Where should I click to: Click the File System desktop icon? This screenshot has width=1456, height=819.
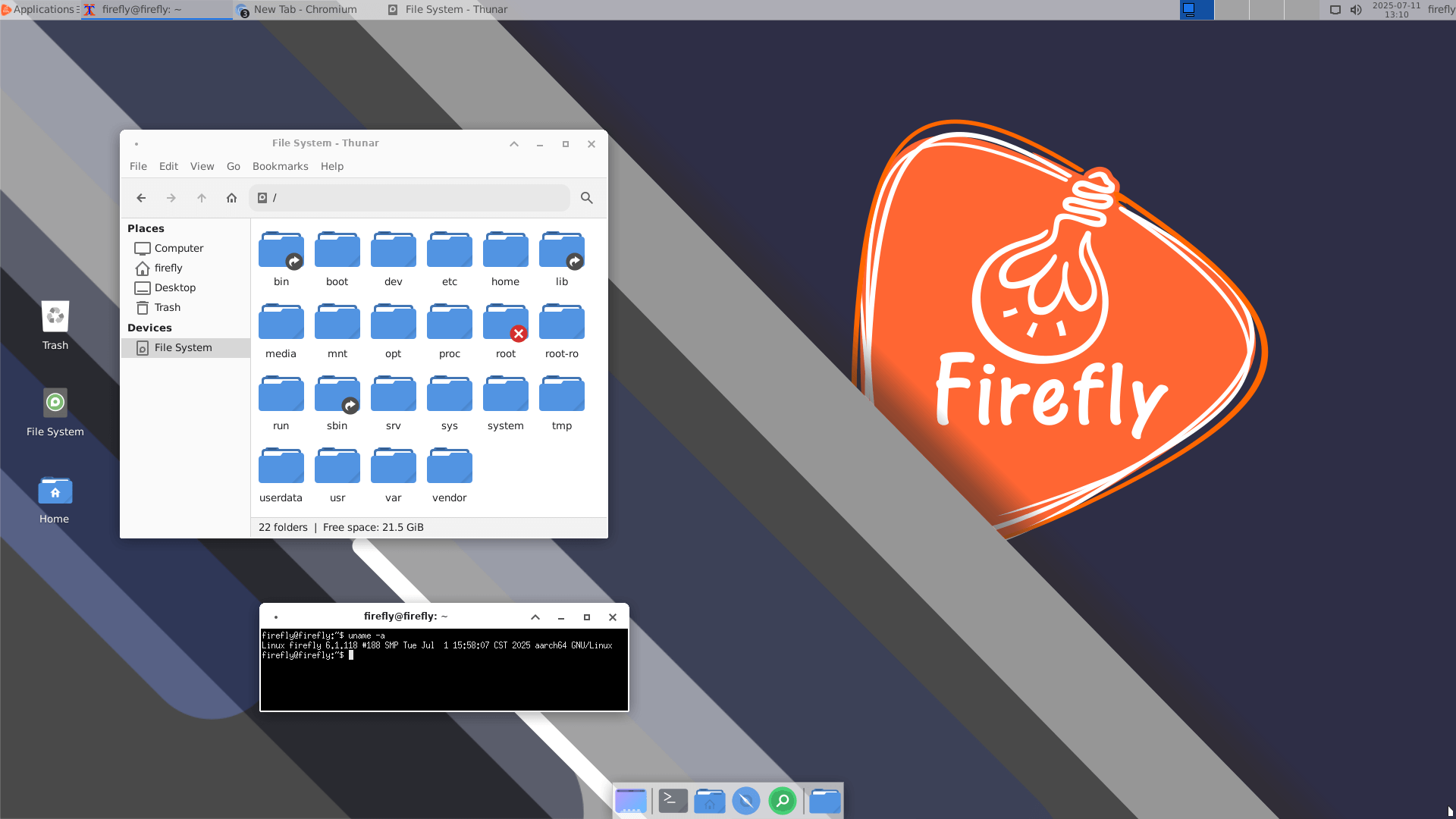55,413
